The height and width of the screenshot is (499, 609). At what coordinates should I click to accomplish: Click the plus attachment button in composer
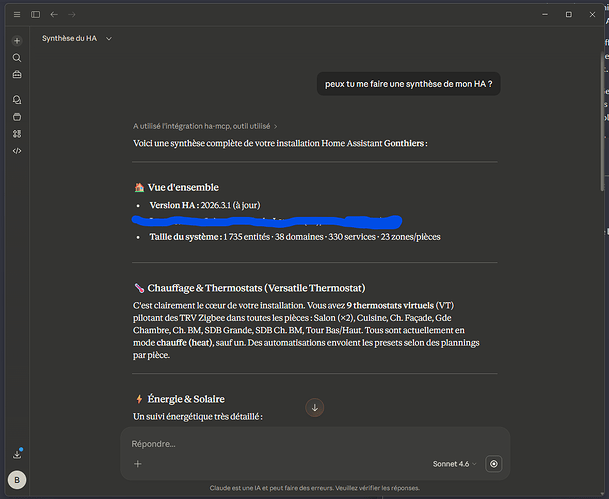click(137, 464)
